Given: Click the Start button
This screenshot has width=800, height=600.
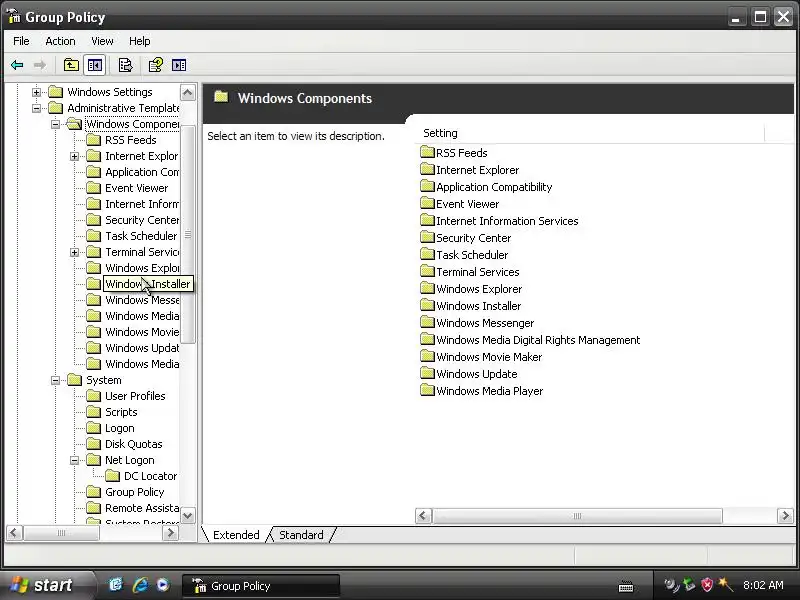Looking at the screenshot, I should [47, 585].
